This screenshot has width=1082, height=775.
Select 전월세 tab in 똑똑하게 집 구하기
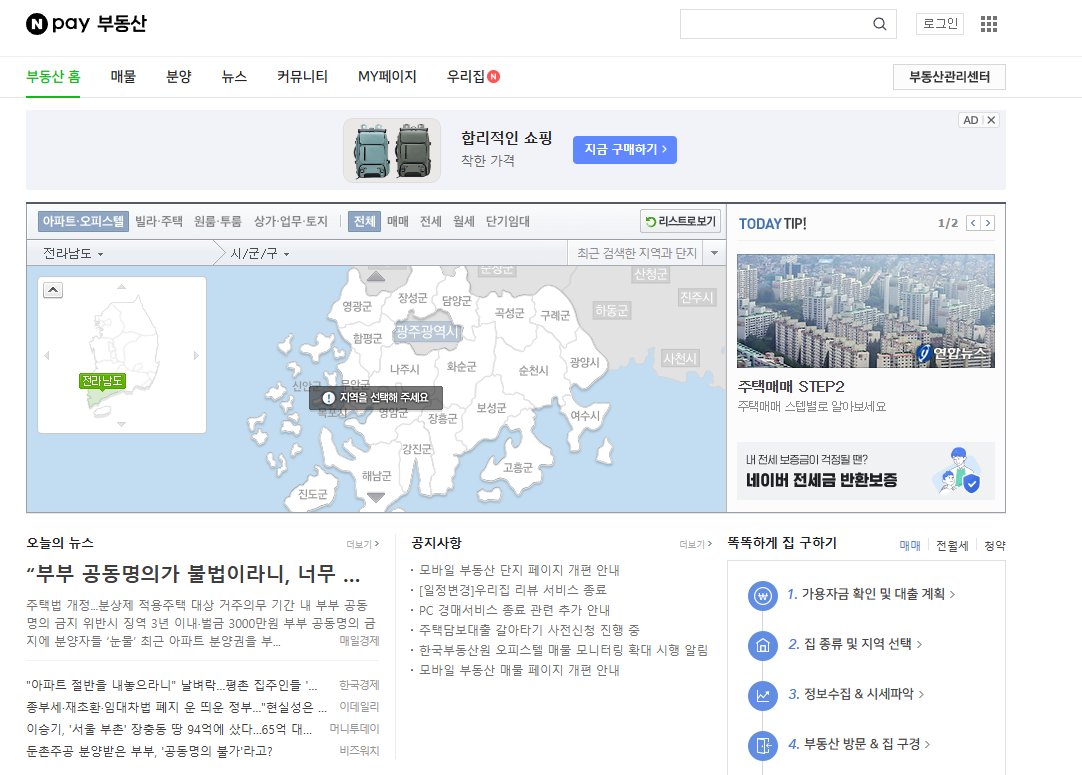pyautogui.click(x=952, y=546)
